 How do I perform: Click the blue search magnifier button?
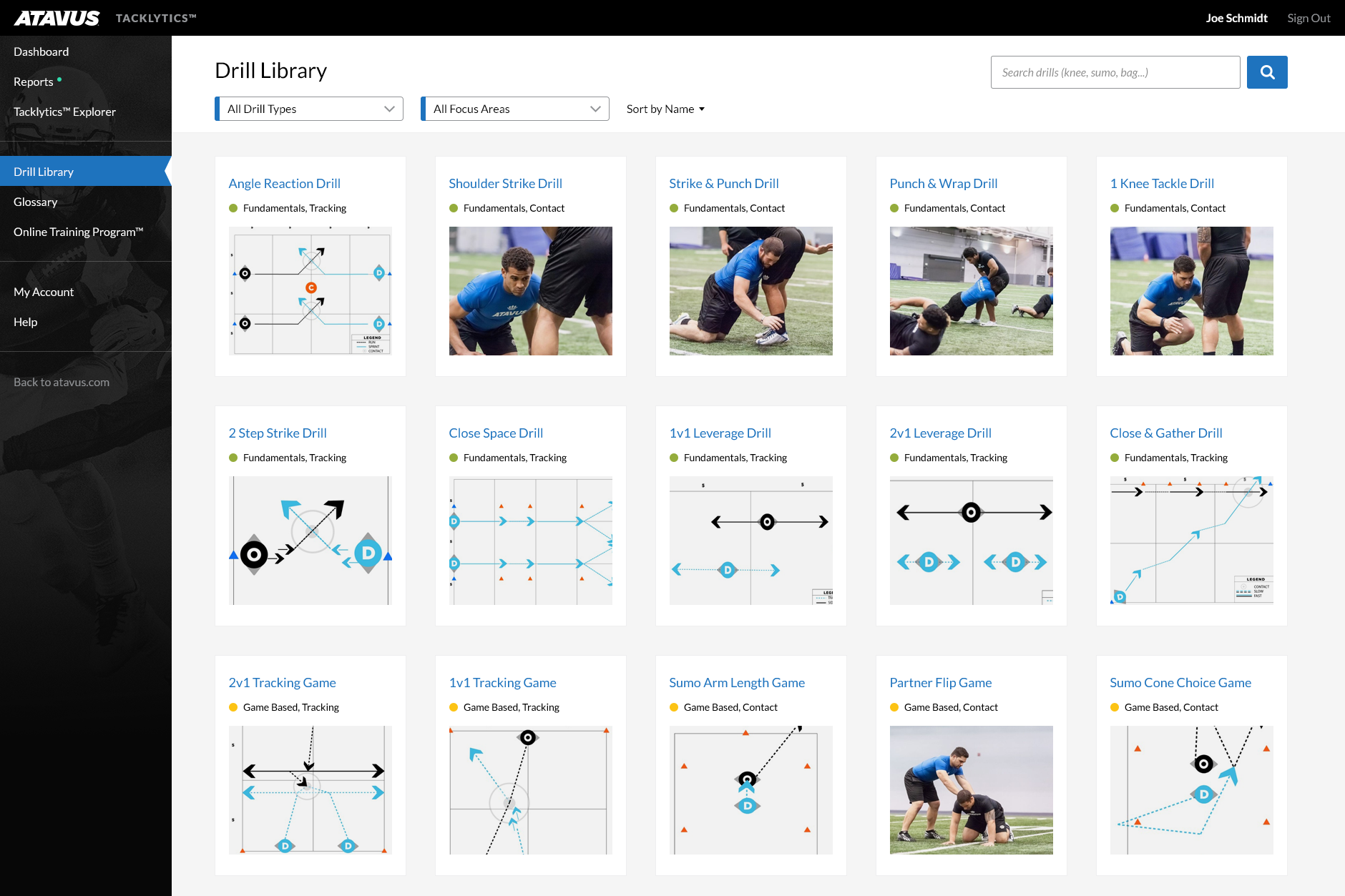tap(1266, 72)
